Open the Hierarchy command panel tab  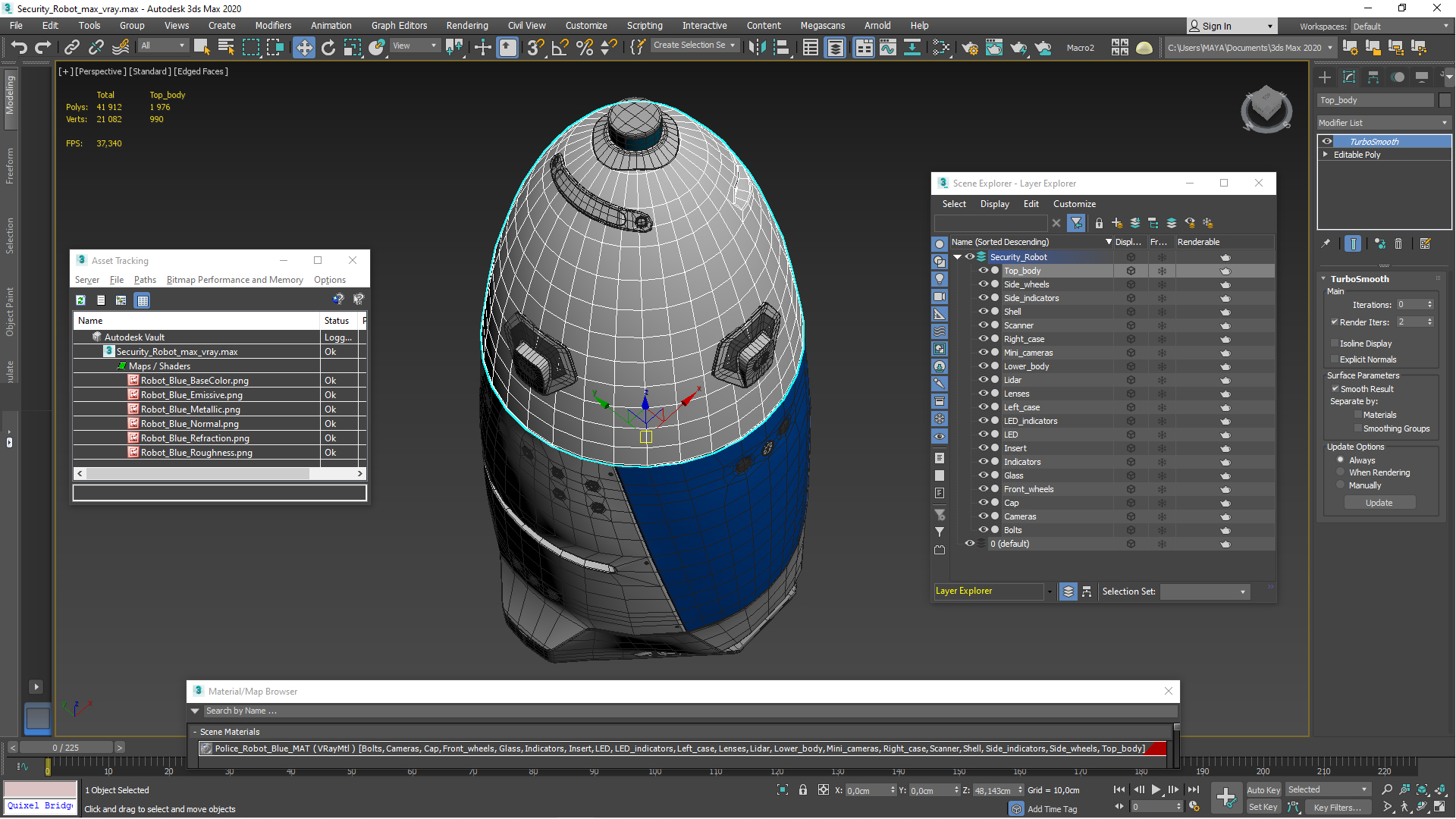click(x=1373, y=77)
